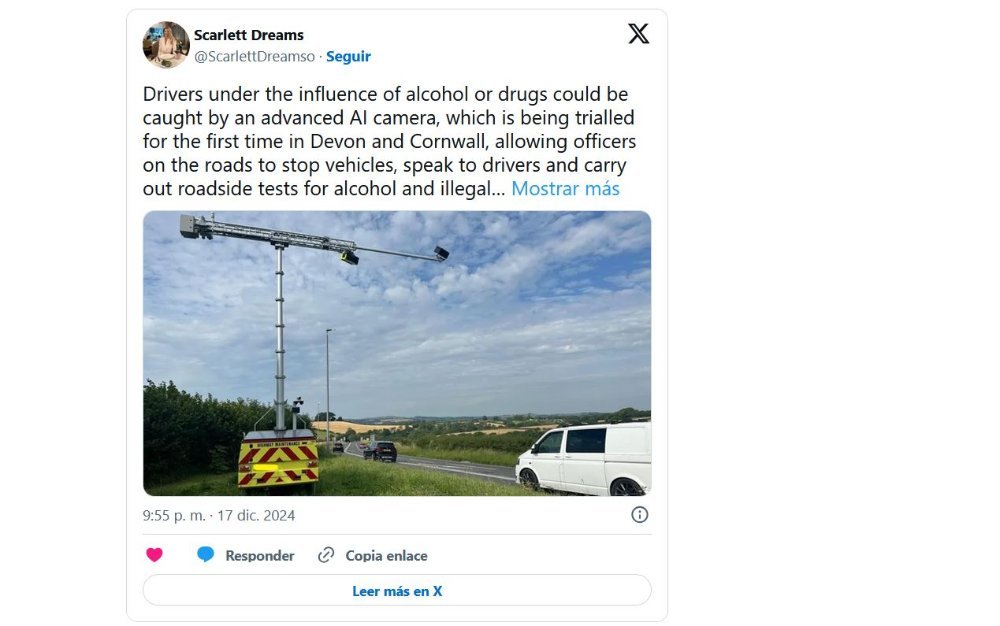Click the tweet body text
1000x626 pixels.
point(389,142)
